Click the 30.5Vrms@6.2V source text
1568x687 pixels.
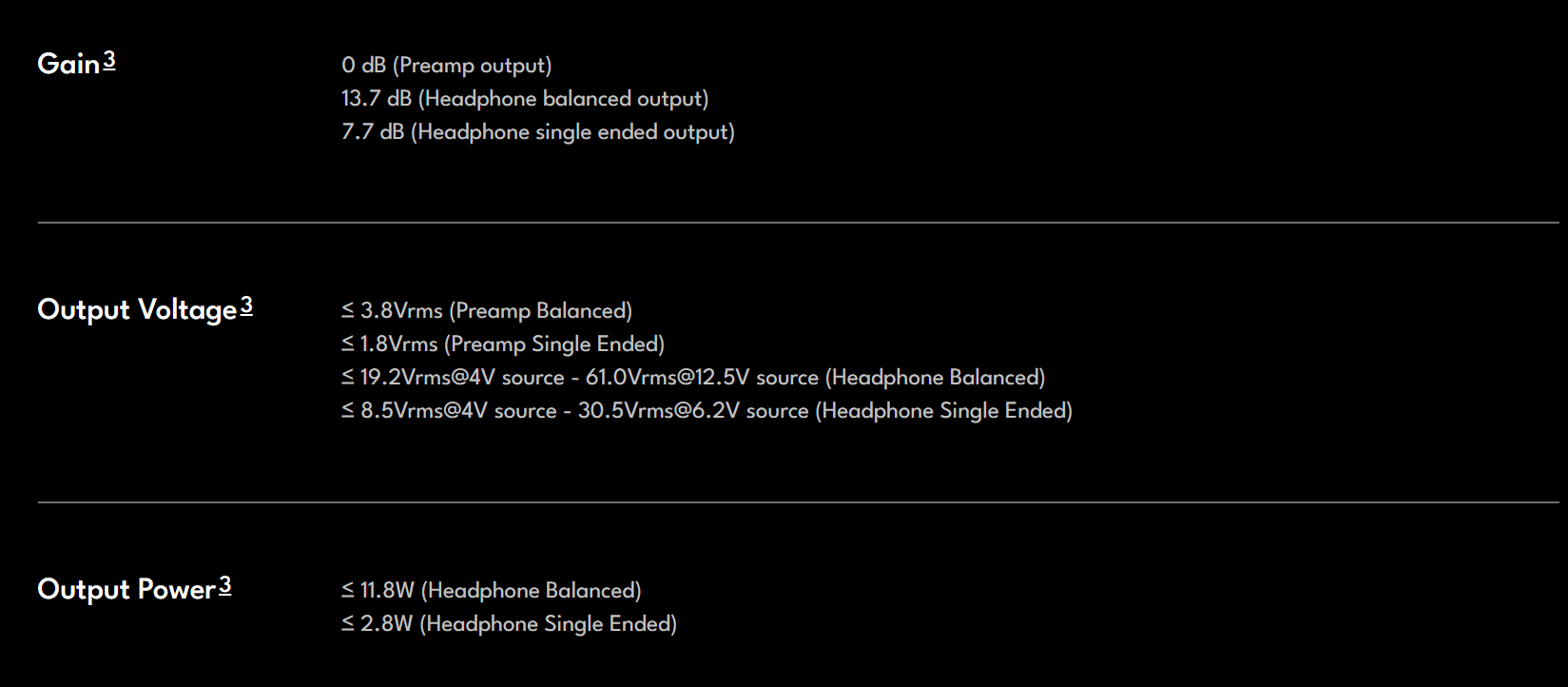[x=693, y=411]
